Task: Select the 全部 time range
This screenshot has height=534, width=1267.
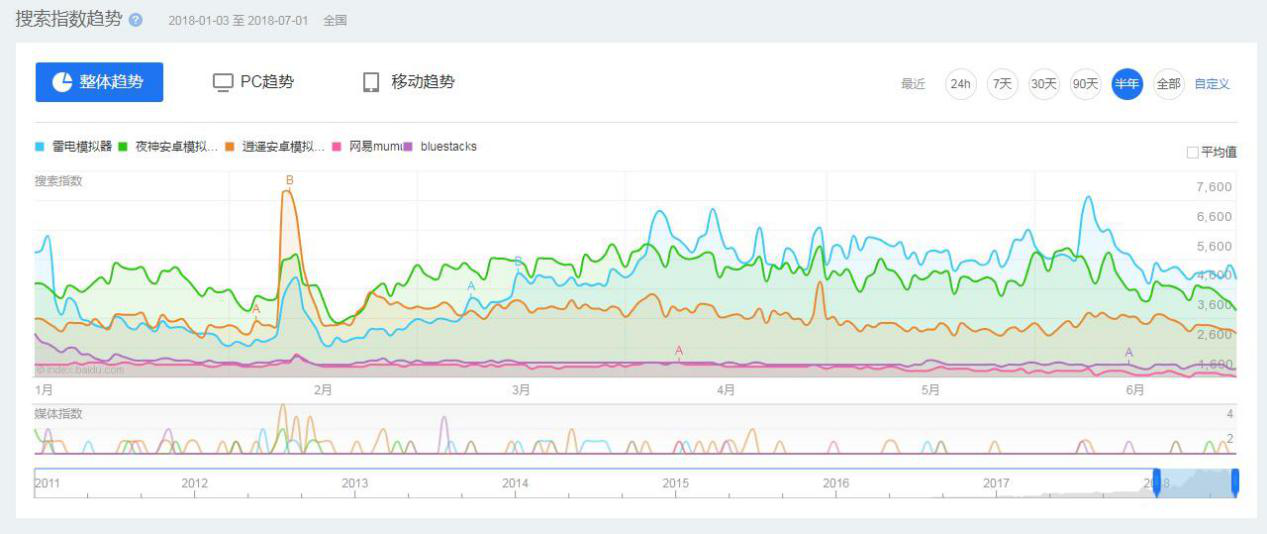Action: [x=1168, y=84]
